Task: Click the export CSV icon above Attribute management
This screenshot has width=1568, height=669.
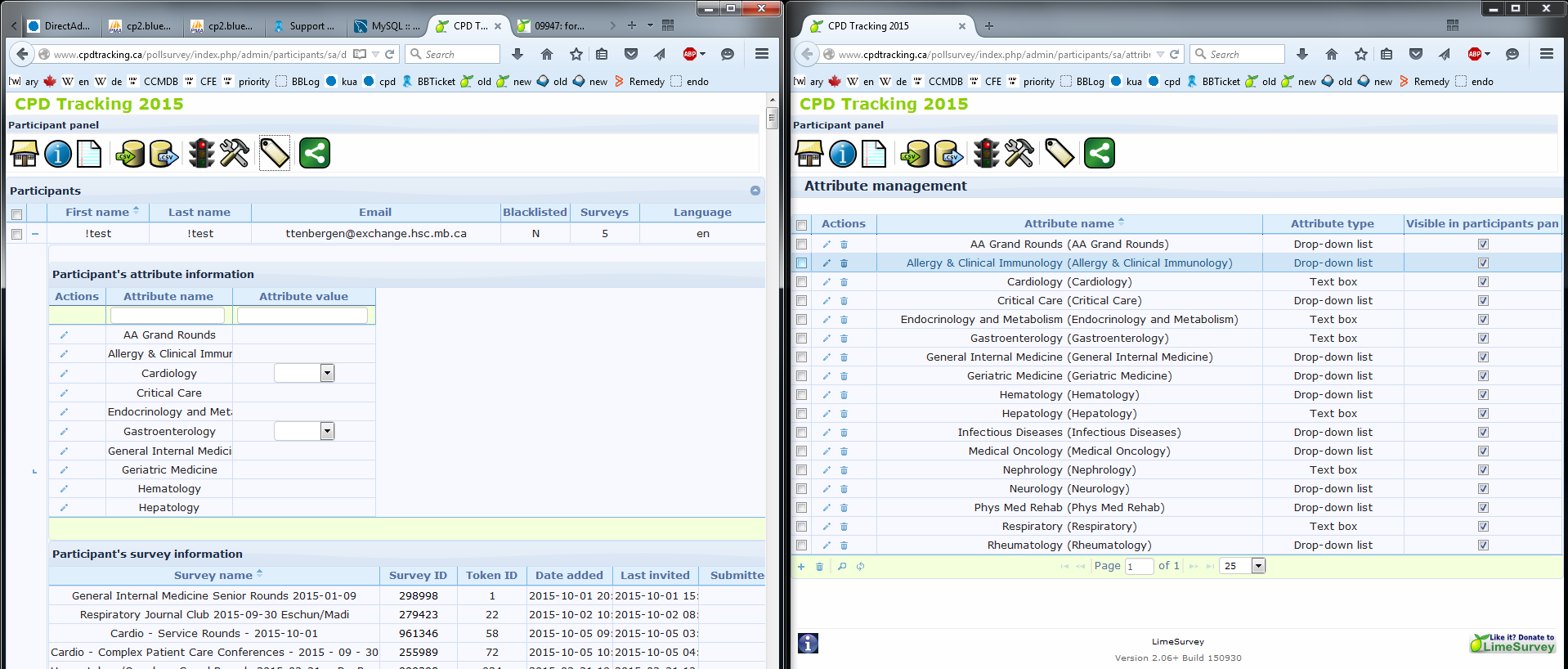Action: [948, 154]
